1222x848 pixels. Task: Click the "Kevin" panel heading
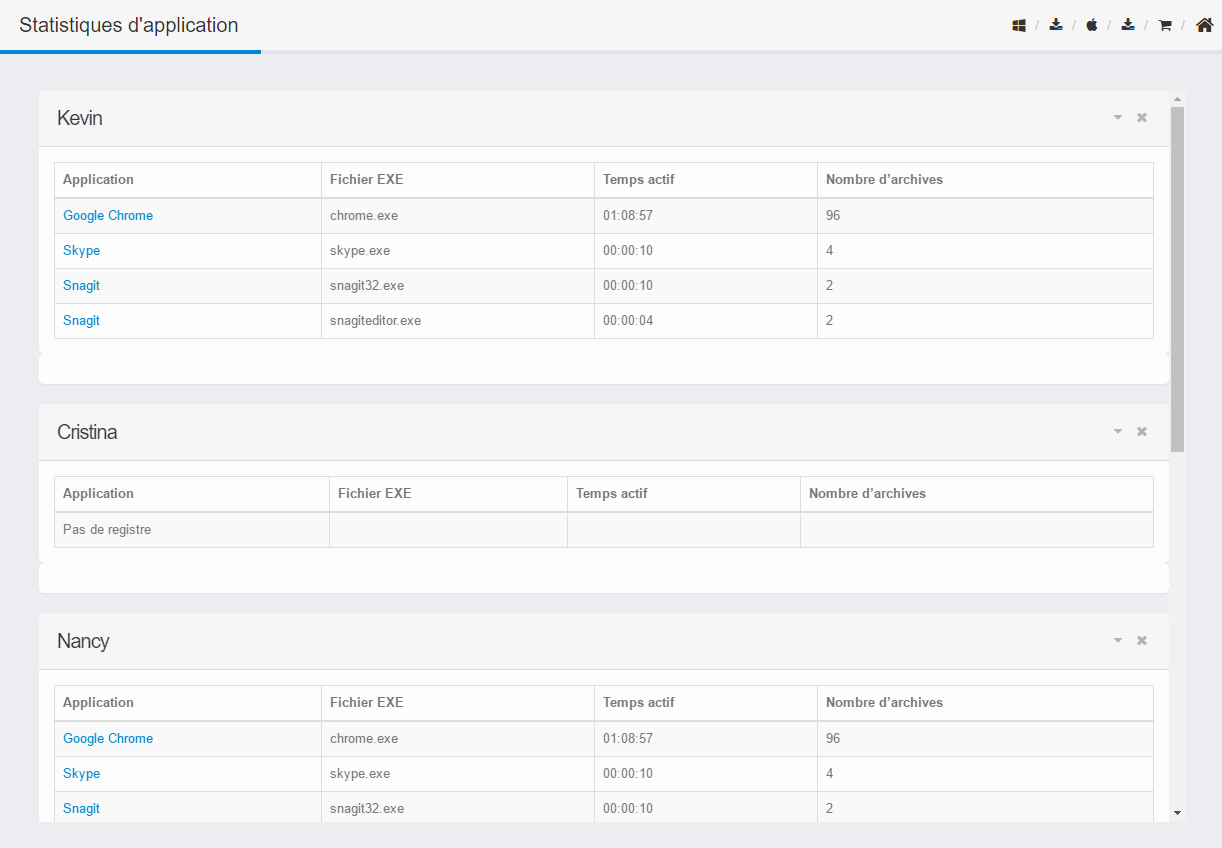point(80,118)
